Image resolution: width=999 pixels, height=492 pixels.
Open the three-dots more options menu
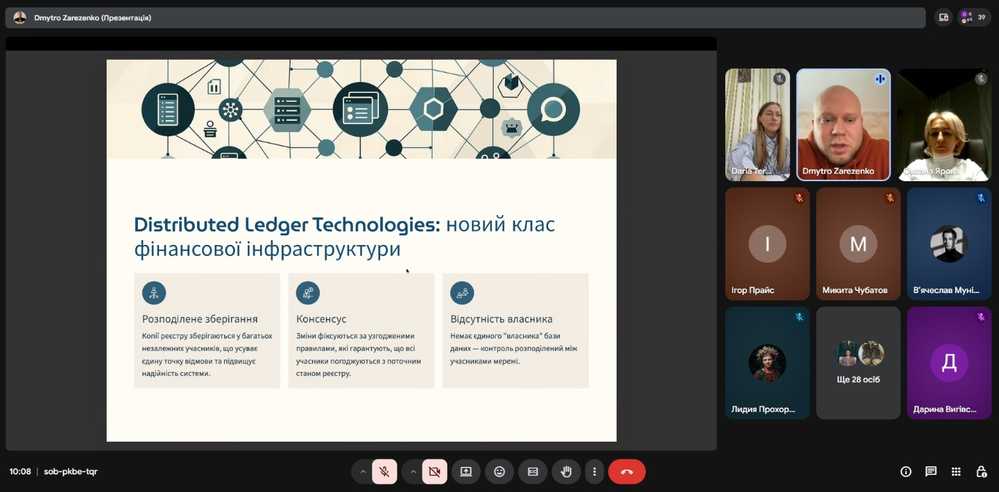coord(595,471)
